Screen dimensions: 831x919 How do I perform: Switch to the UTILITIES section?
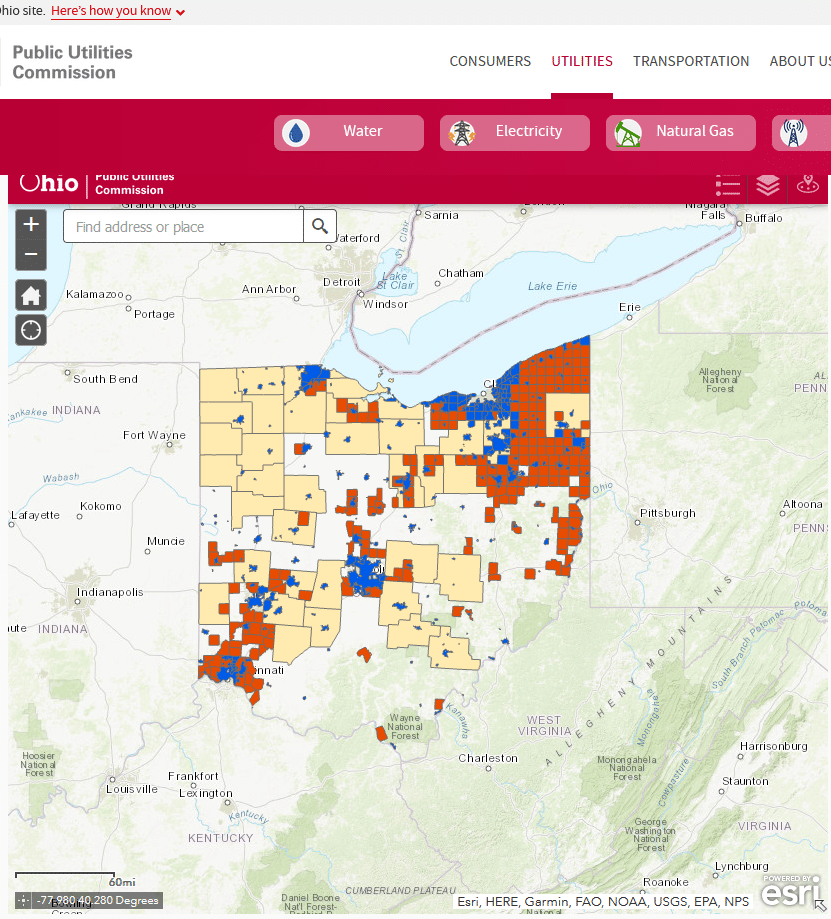[x=582, y=61]
